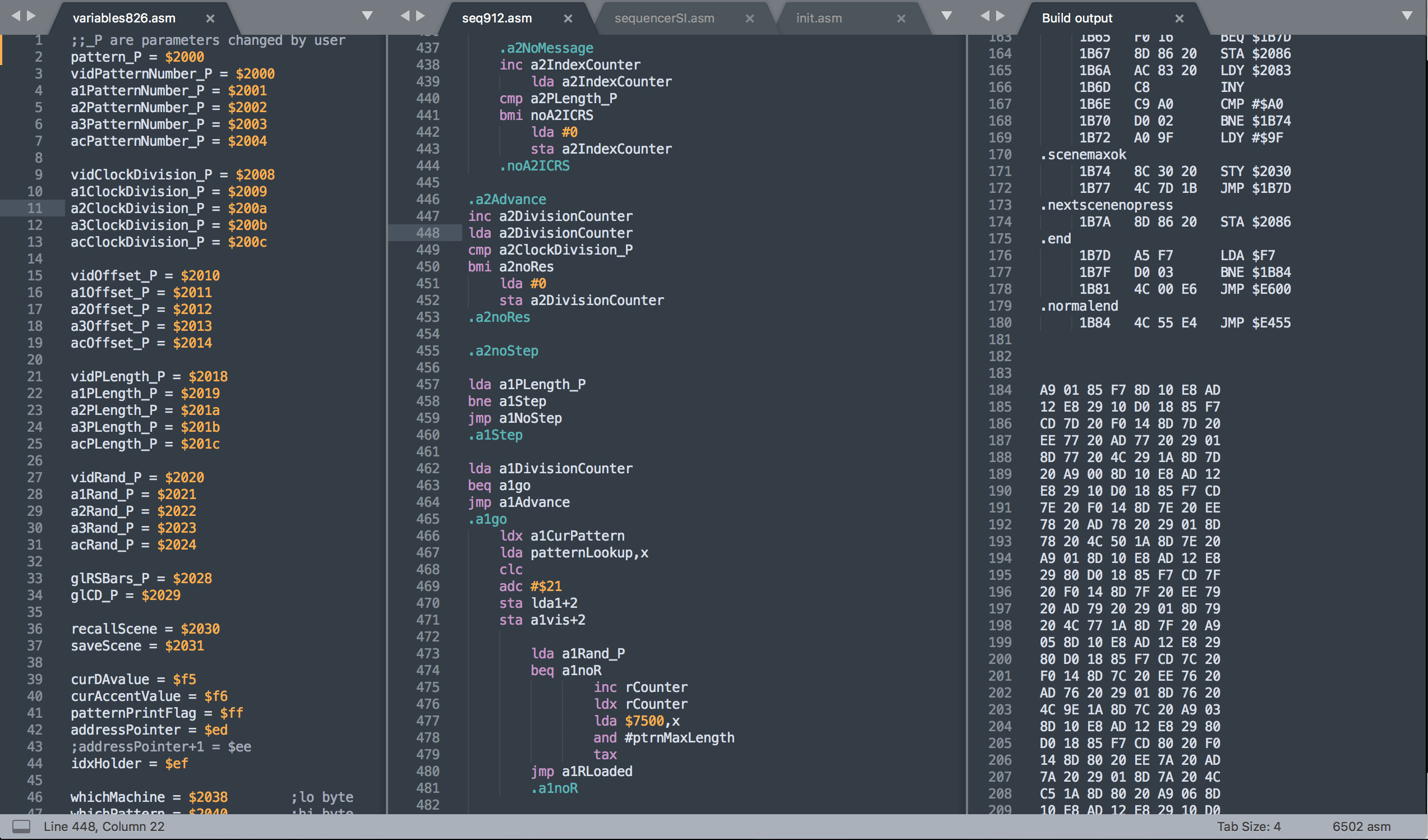
Task: Go to previous tab in middle pane
Action: click(404, 16)
